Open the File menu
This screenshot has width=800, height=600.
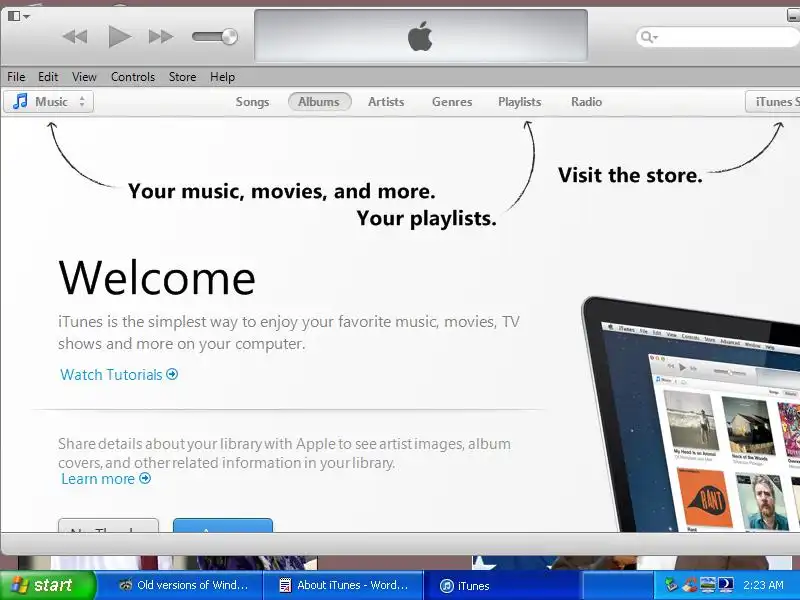coord(16,77)
